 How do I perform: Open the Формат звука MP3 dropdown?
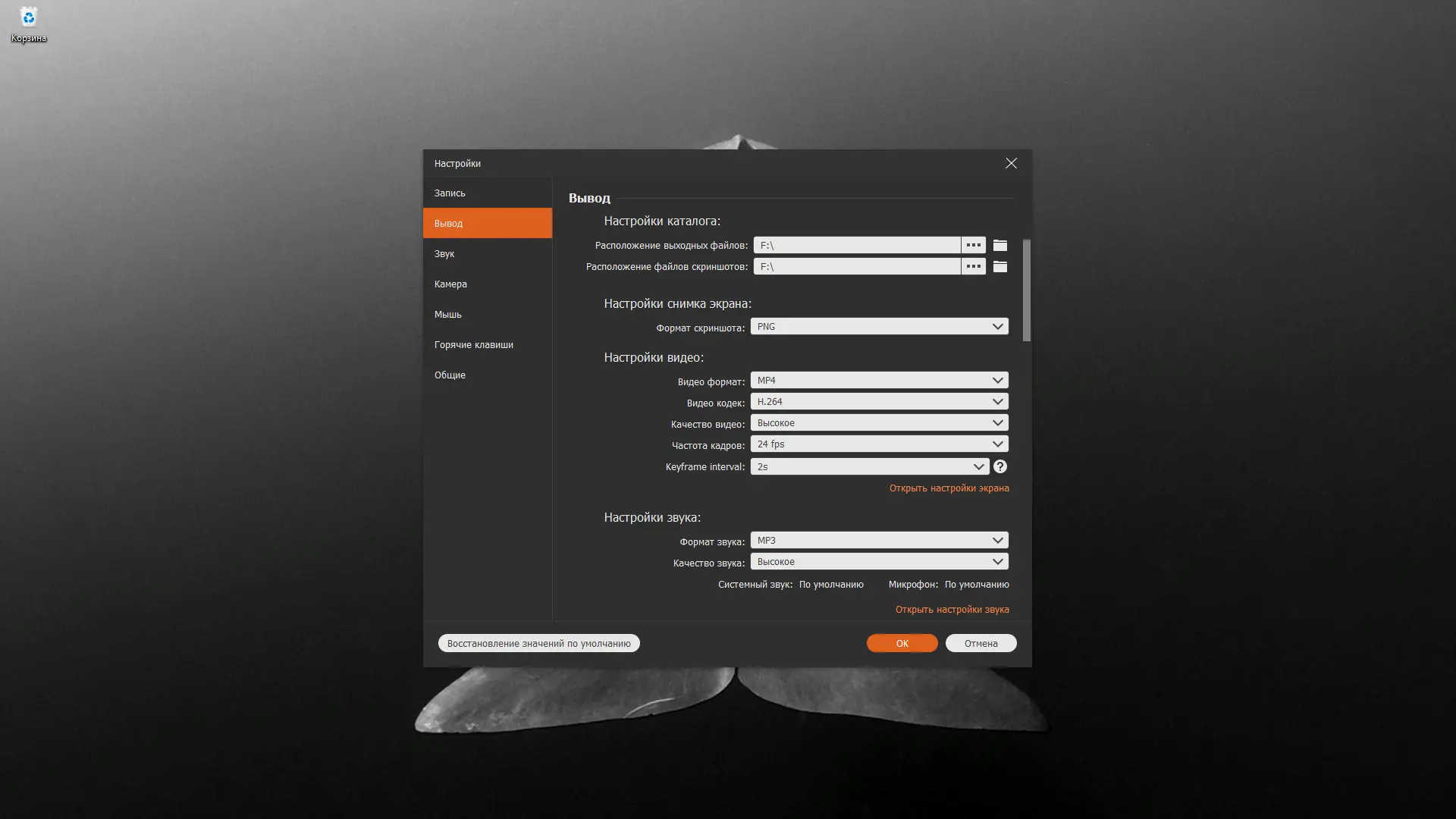point(879,540)
